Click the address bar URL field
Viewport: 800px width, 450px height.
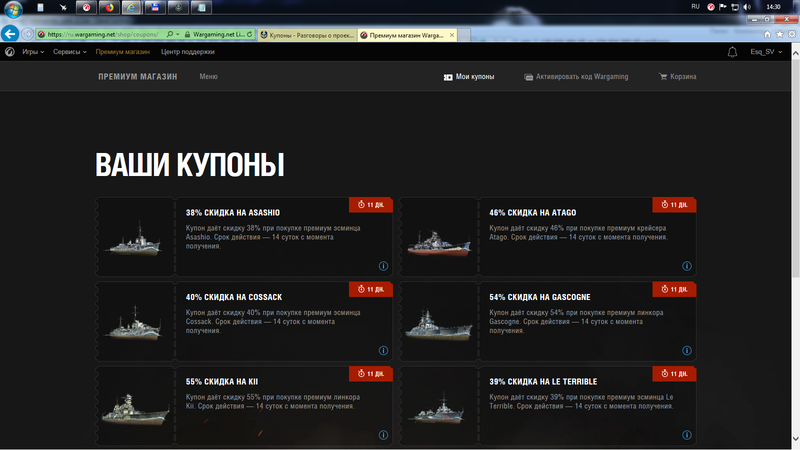click(102, 34)
